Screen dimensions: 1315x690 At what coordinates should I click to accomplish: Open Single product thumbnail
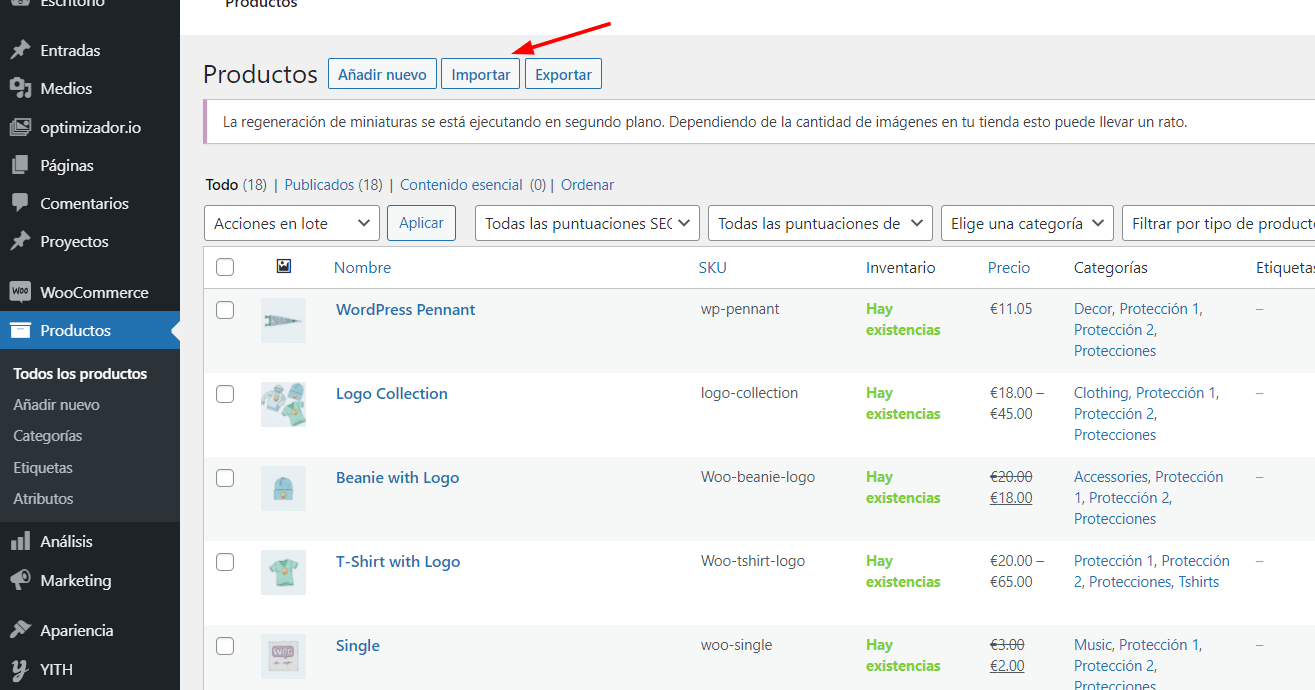pos(283,656)
